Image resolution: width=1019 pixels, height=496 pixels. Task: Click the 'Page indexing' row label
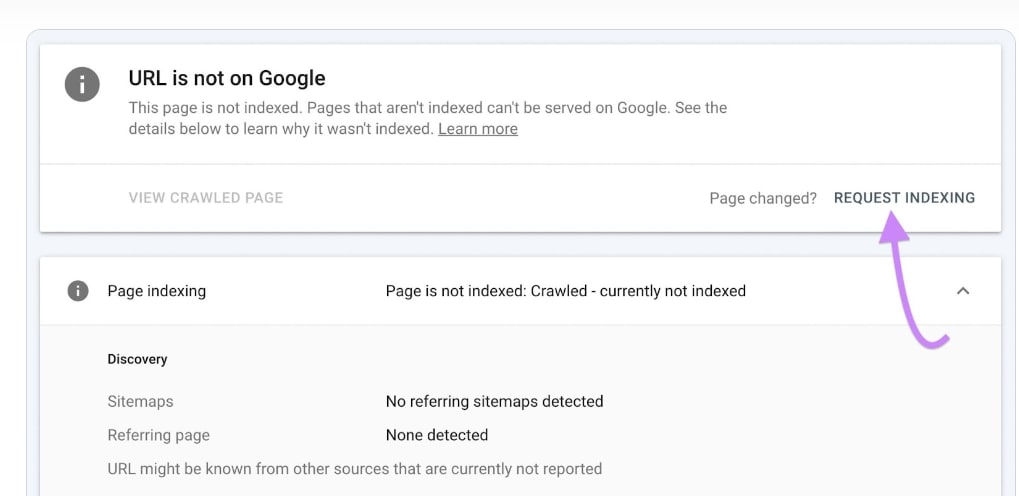coord(157,291)
